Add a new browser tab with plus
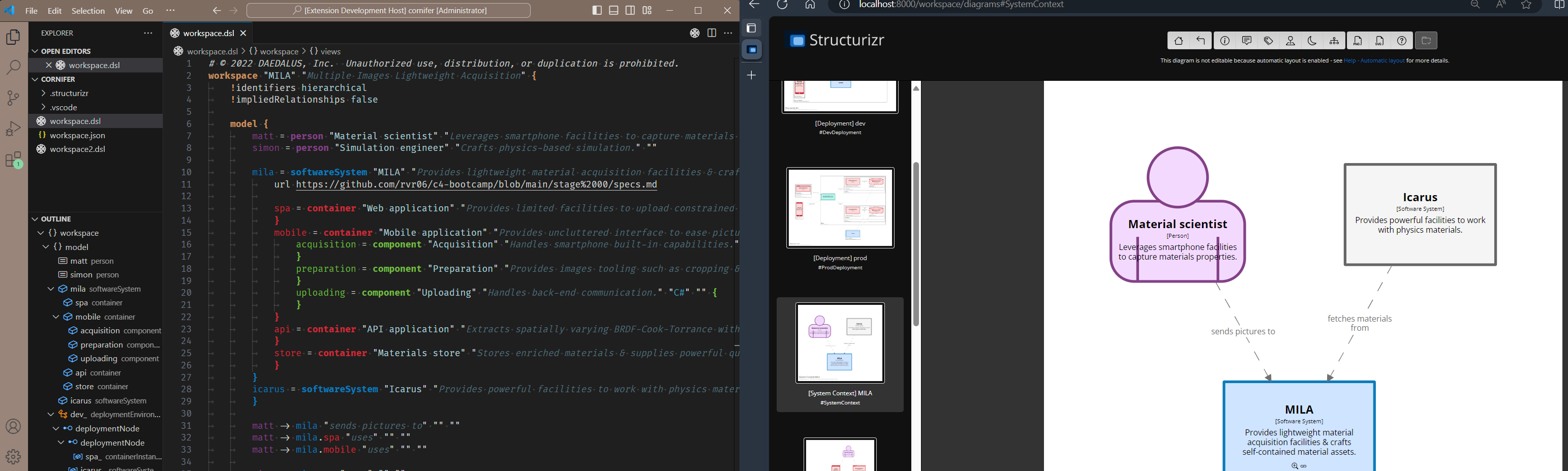This screenshot has width=1568, height=471. coord(752,76)
